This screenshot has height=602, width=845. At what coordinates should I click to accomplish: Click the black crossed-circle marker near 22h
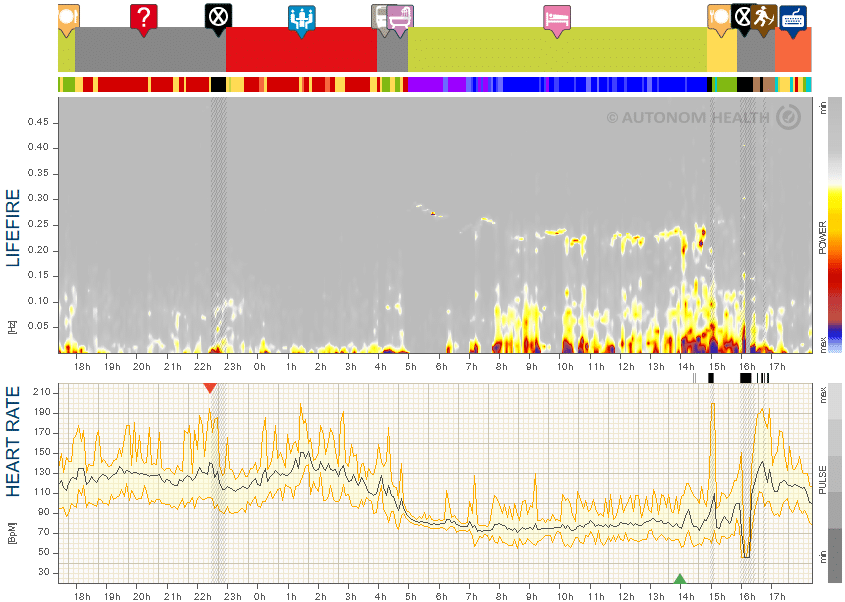click(x=218, y=18)
